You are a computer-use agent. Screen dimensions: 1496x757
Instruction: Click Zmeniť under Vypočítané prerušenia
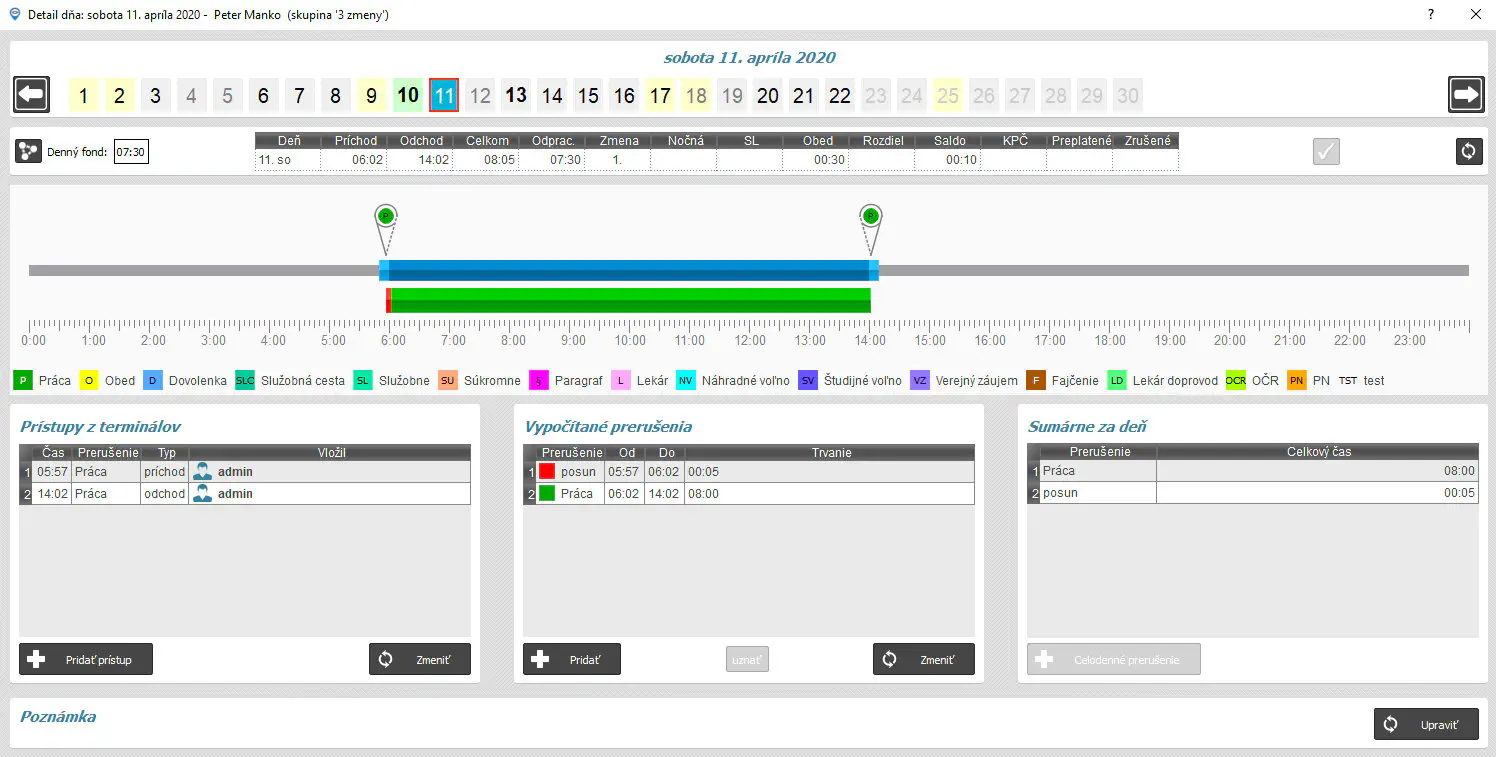[923, 660]
